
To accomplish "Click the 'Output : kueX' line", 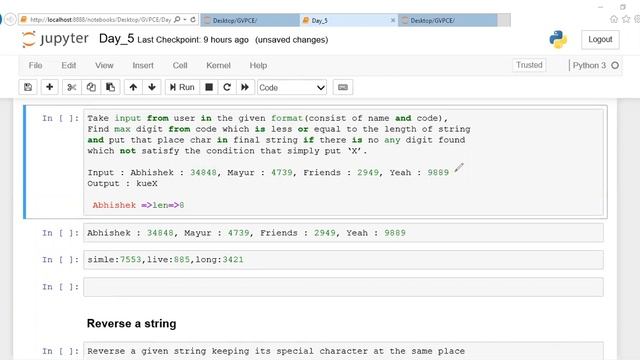I will [122, 184].
